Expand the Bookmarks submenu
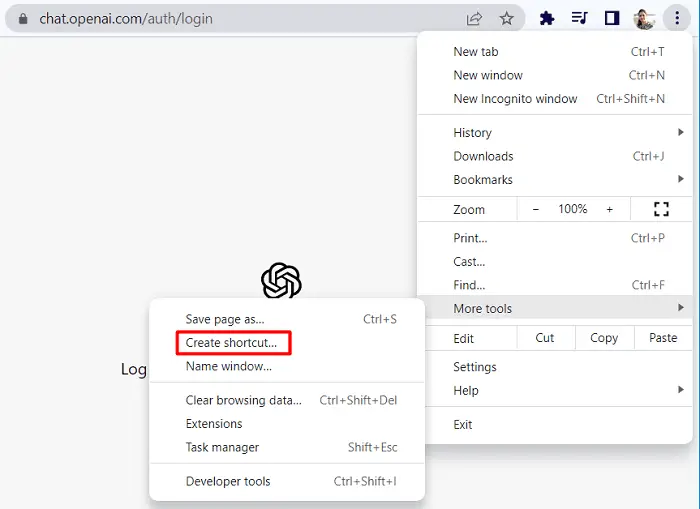The height and width of the screenshot is (509, 700). 554,179
